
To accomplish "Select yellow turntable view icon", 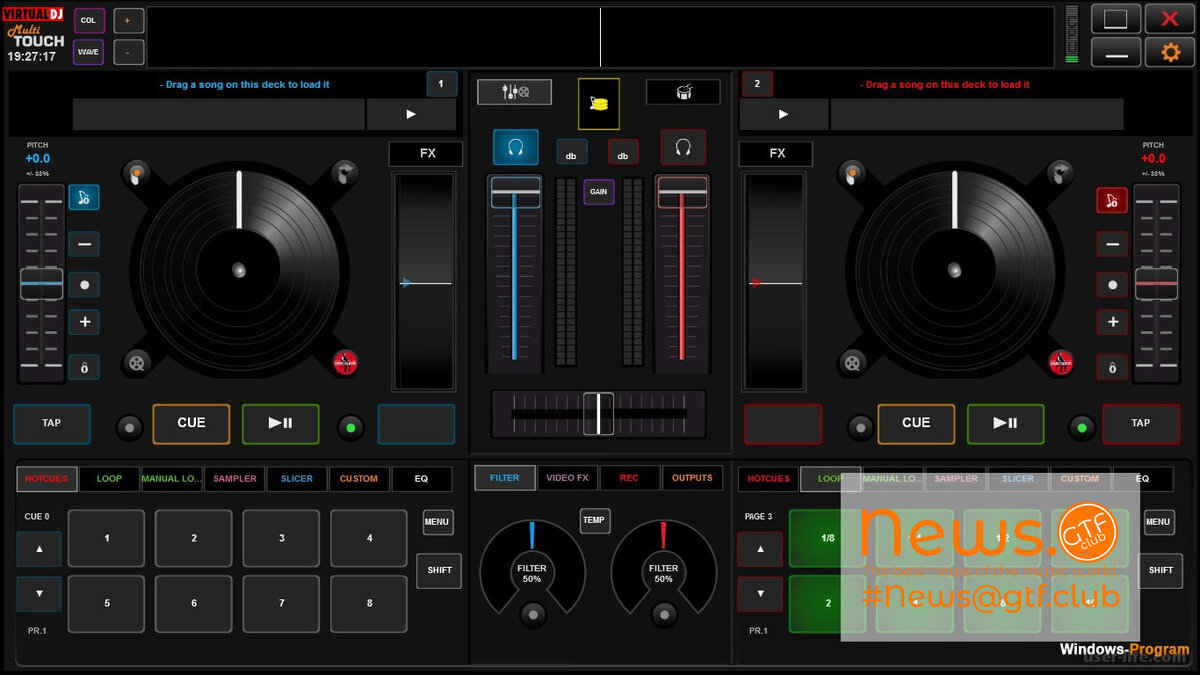I will coord(599,104).
